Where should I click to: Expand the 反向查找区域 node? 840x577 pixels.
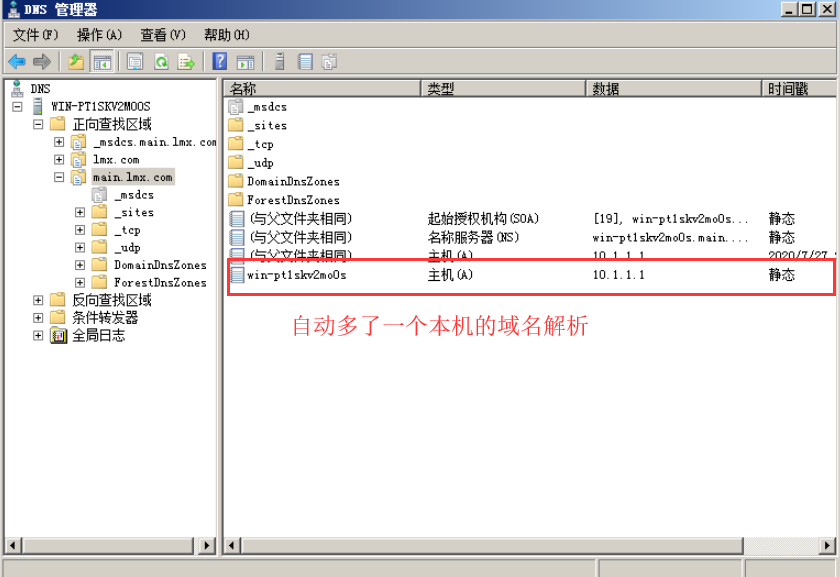coord(38,300)
